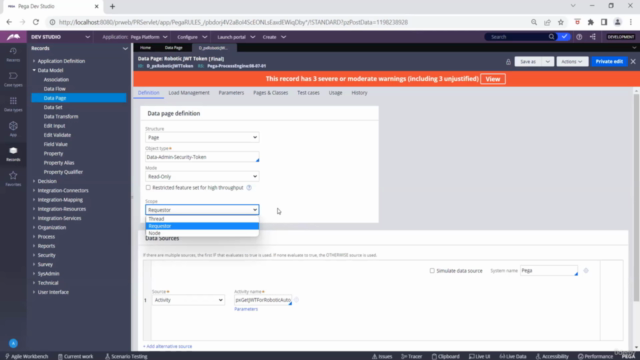Switch to the Load Management tab
This screenshot has height=360, width=640.
[189, 93]
